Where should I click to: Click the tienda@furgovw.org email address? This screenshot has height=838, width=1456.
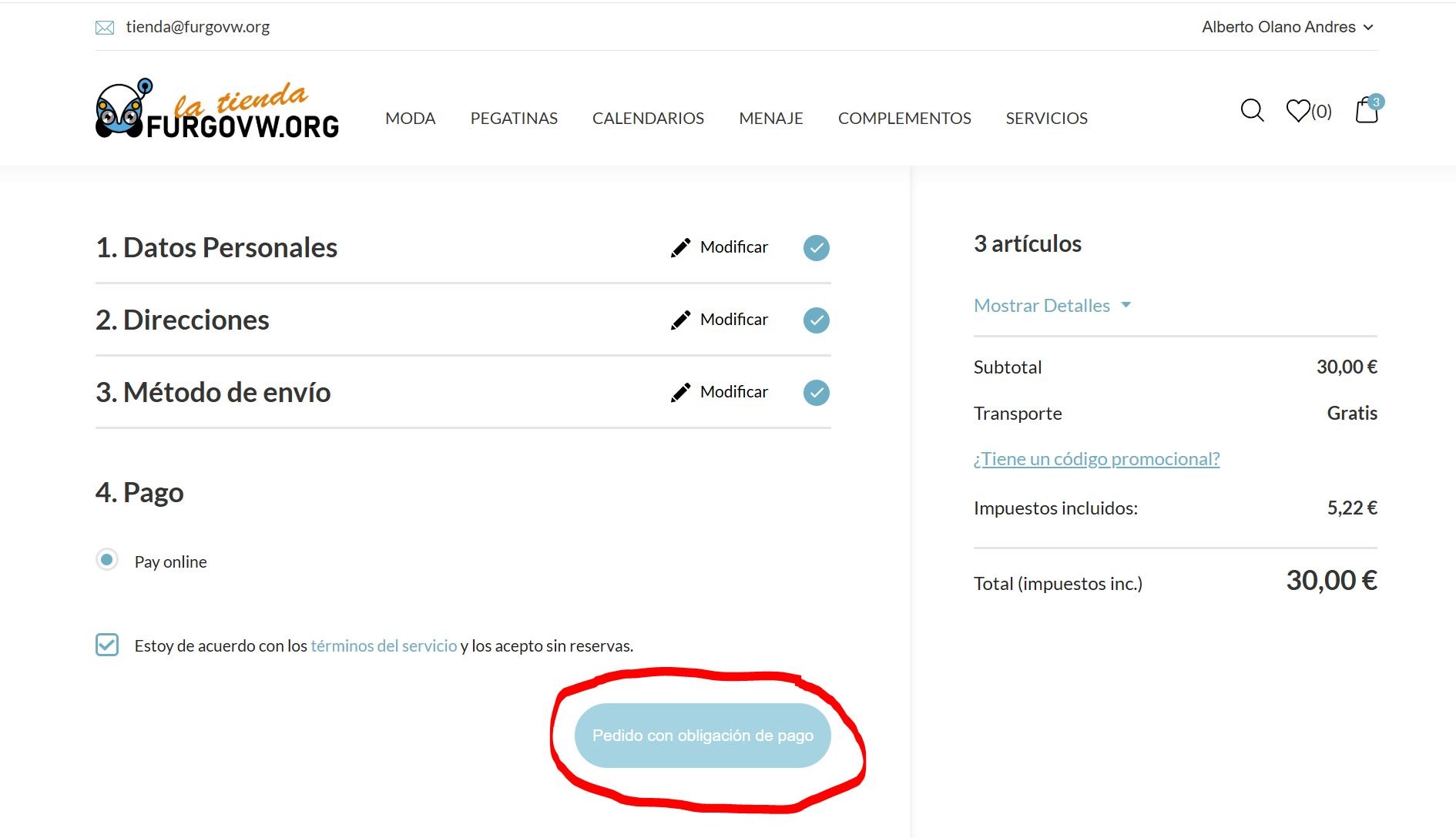point(197,27)
